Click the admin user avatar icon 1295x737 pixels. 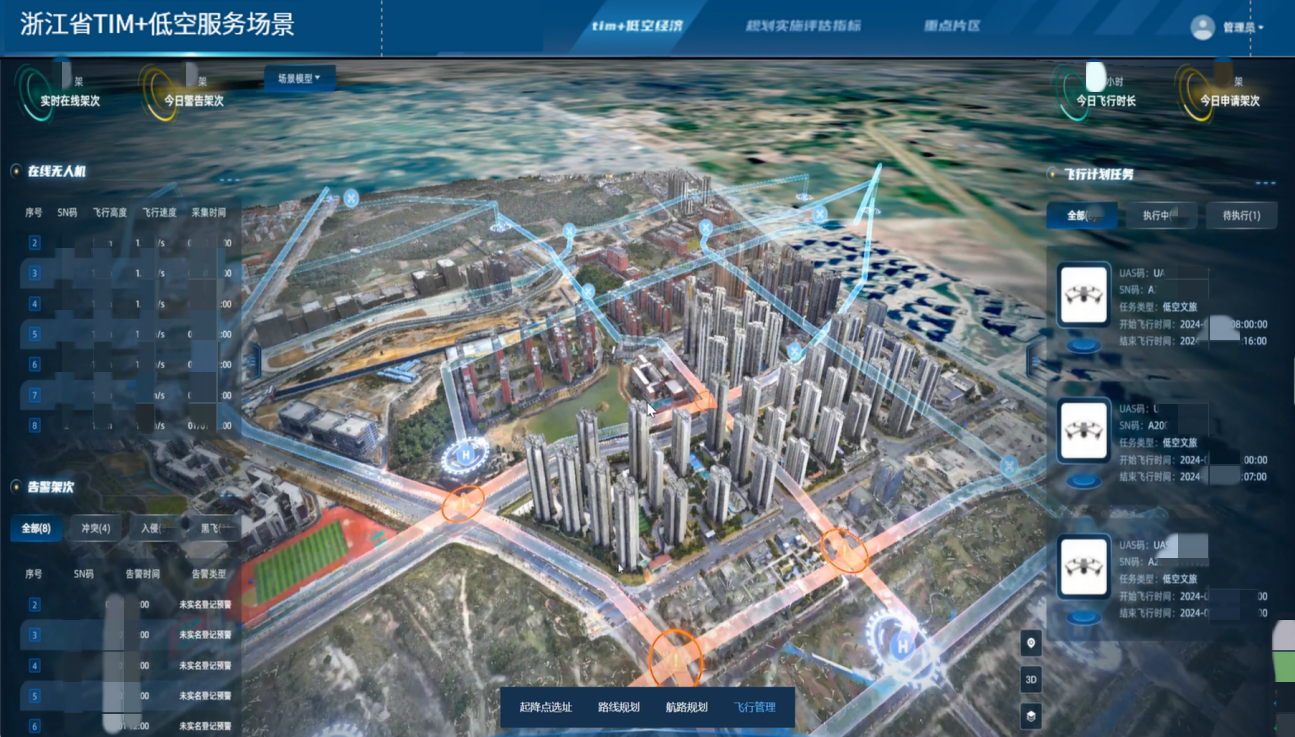tap(1202, 27)
